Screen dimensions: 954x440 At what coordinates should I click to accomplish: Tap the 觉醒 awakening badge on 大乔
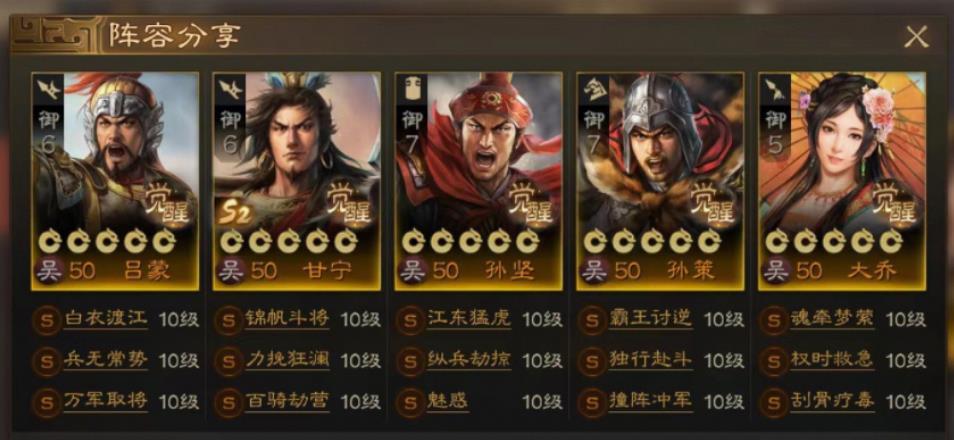click(x=893, y=205)
